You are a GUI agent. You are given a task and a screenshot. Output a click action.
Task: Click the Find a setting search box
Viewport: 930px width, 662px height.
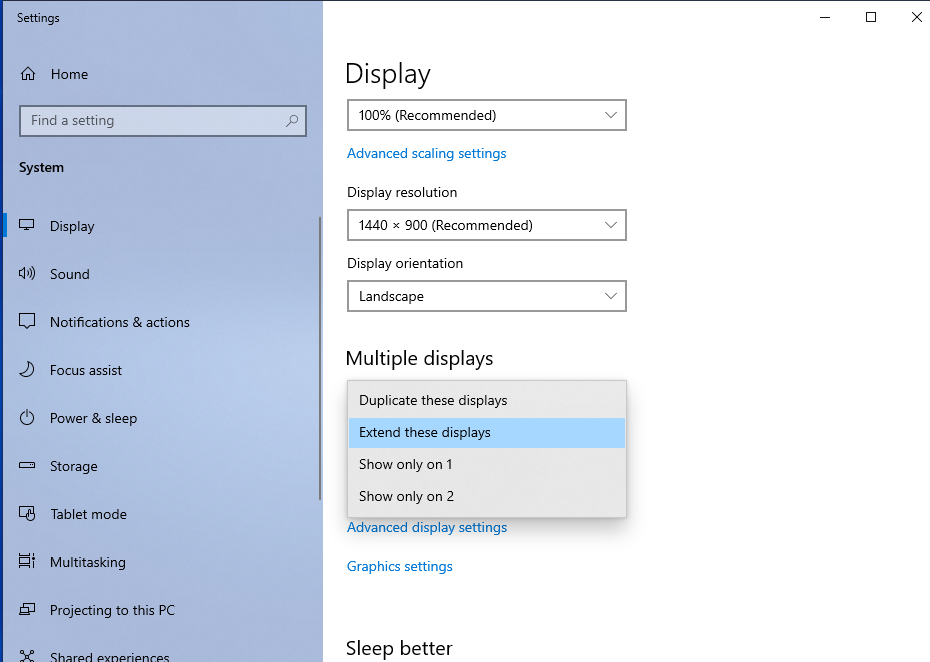point(150,121)
